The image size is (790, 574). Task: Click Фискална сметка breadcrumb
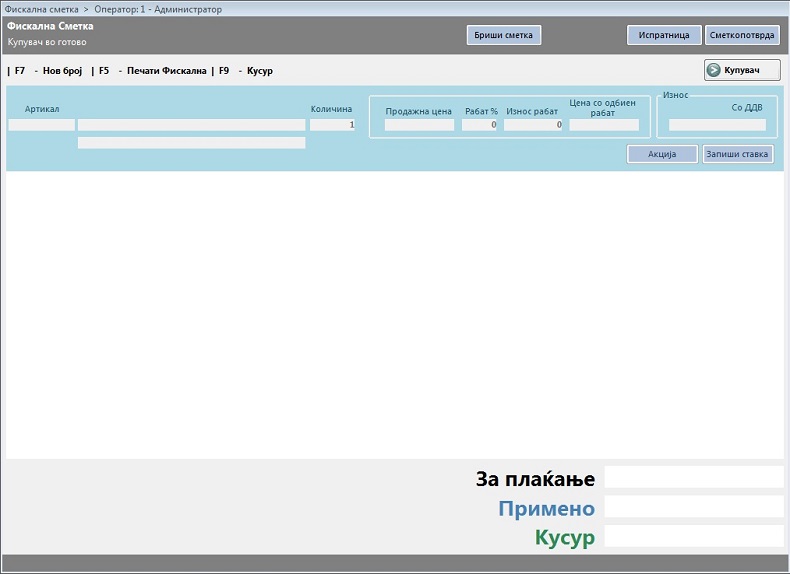(x=42, y=9)
